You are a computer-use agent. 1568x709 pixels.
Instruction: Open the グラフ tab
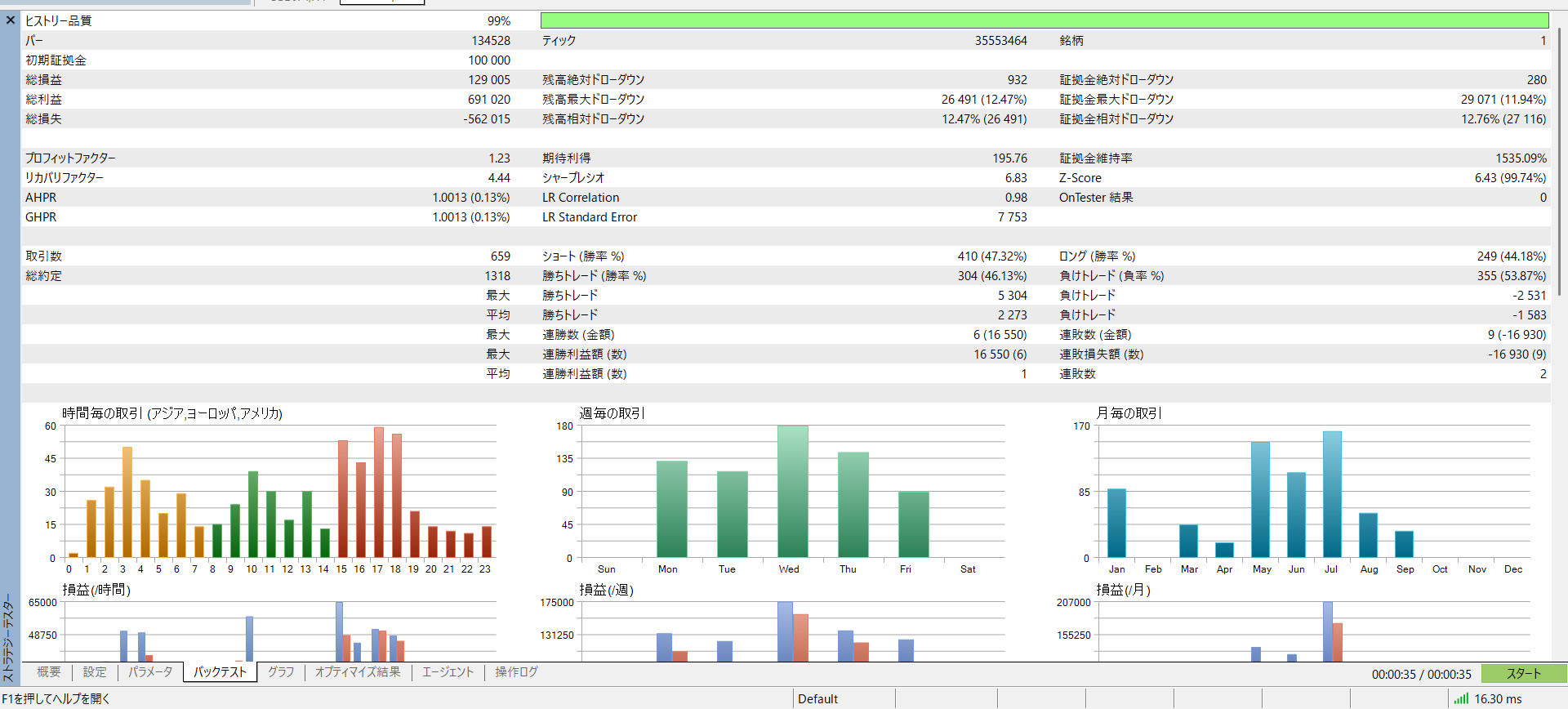281,671
